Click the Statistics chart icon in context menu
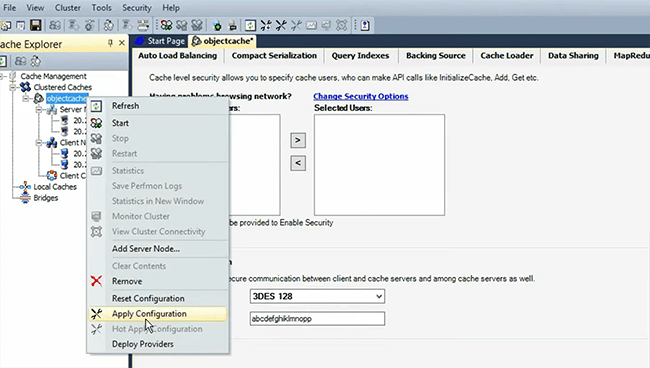The width and height of the screenshot is (650, 368). click(x=96, y=171)
